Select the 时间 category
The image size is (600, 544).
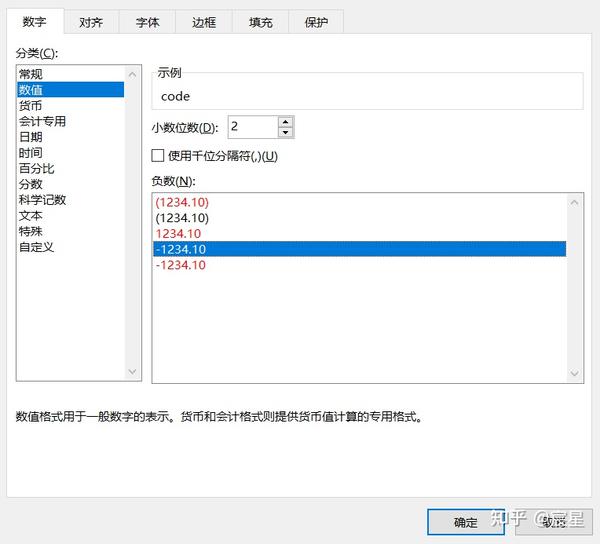tap(70, 152)
